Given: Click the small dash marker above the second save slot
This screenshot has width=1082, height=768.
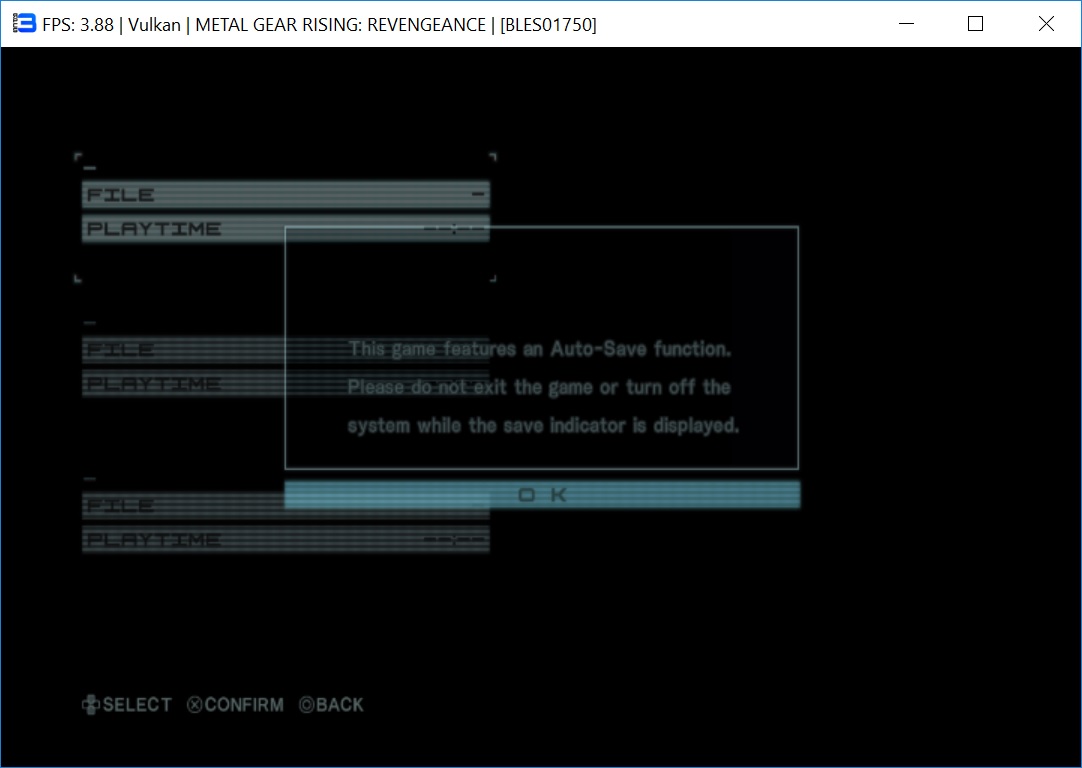Looking at the screenshot, I should tap(89, 323).
